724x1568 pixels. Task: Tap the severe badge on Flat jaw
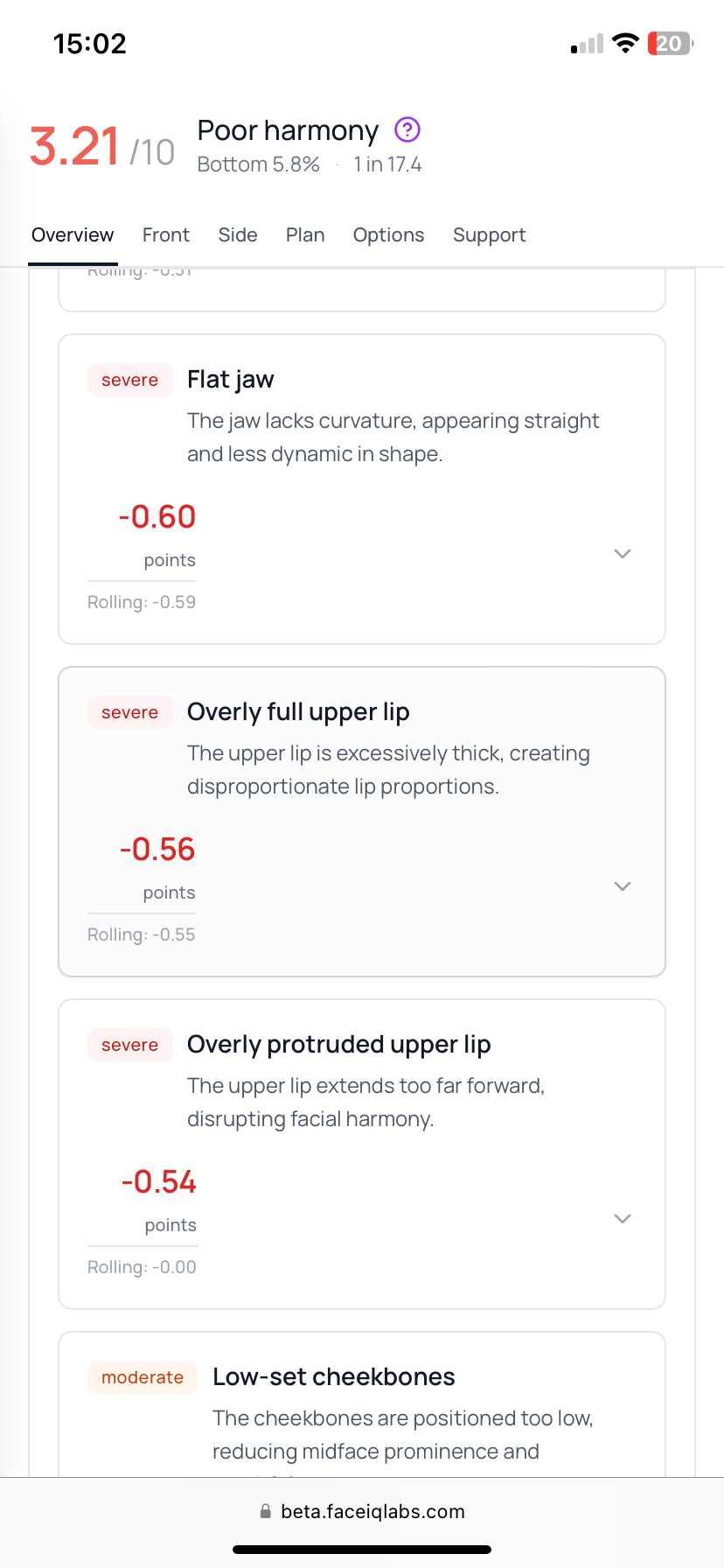(129, 380)
